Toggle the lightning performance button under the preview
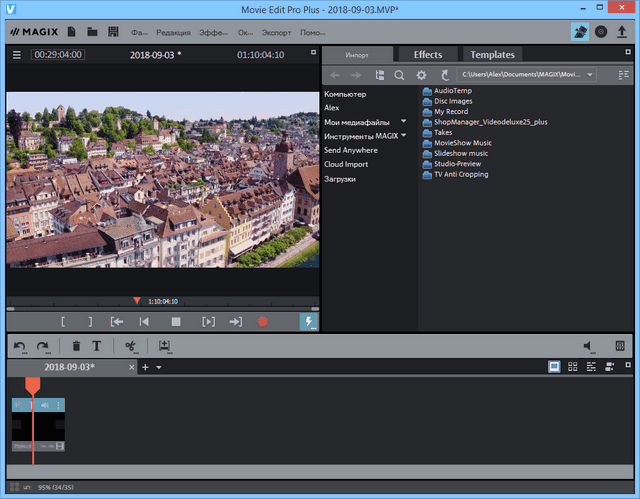Image resolution: width=640 pixels, height=499 pixels. (x=308, y=322)
